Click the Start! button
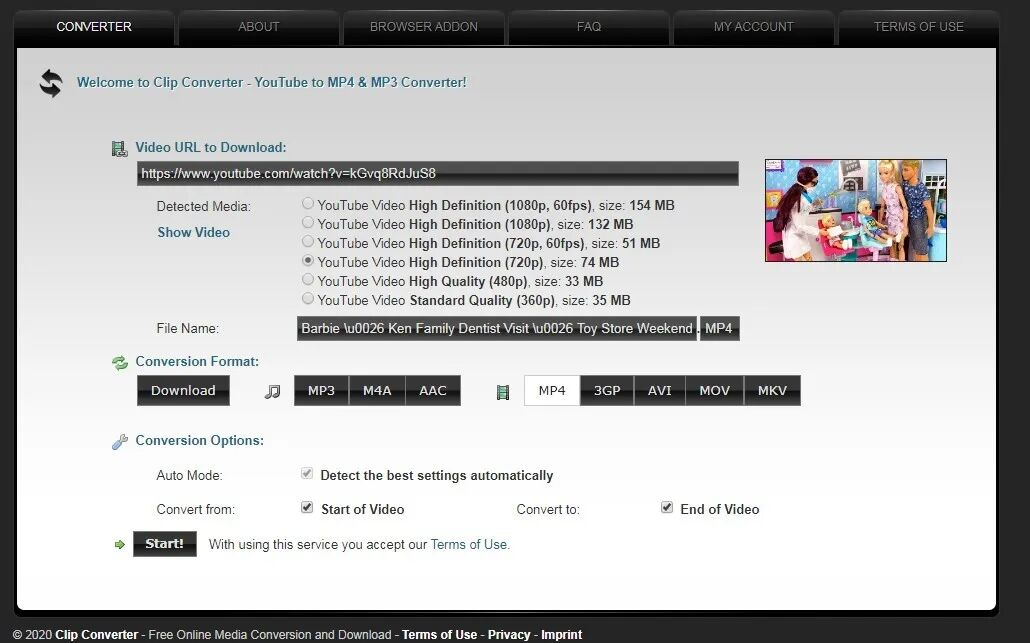1030x643 pixels. click(165, 544)
